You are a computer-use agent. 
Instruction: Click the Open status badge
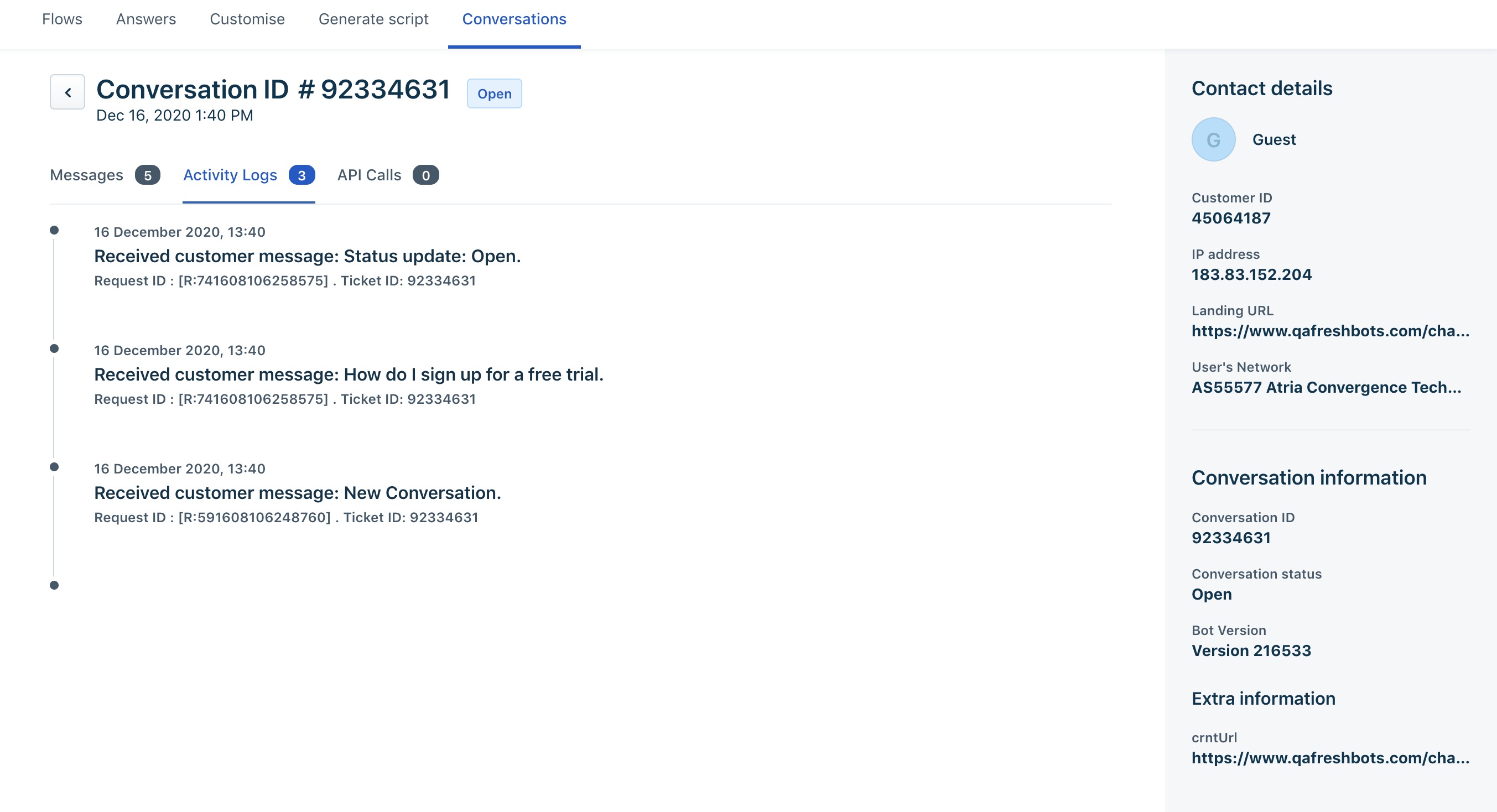point(494,93)
